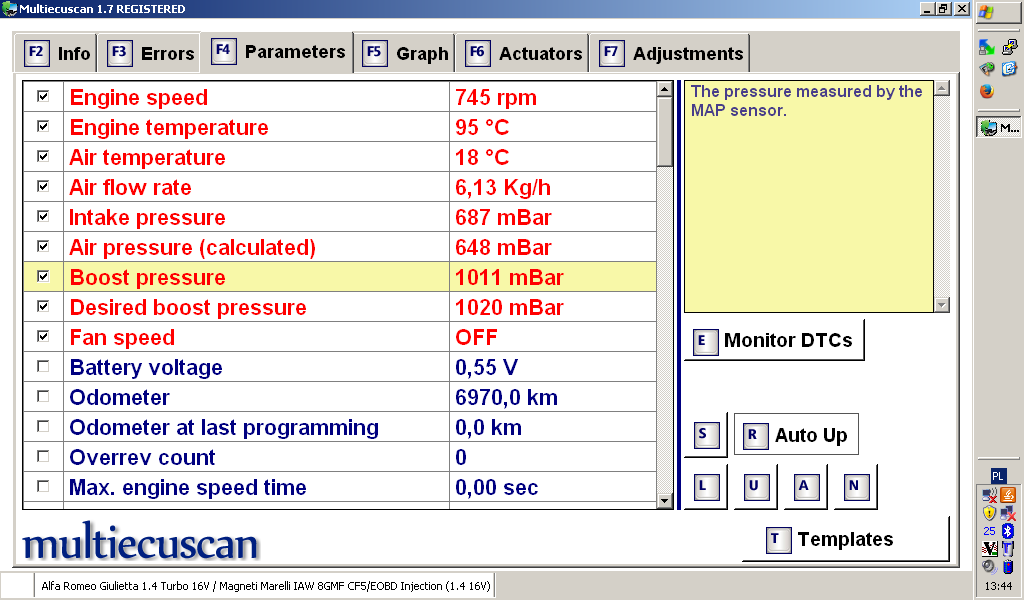This screenshot has height=600, width=1024.
Task: Click the Auto Up button
Action: 796,434
